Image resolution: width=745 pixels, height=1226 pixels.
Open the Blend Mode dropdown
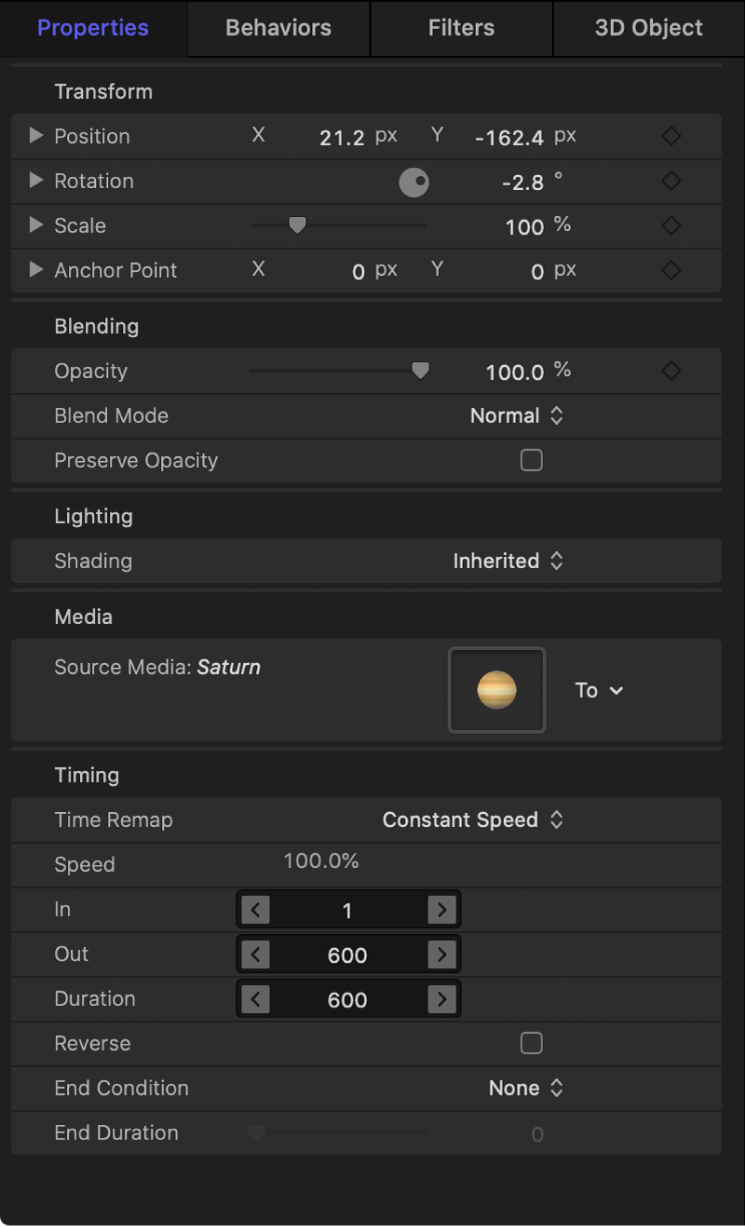518,415
